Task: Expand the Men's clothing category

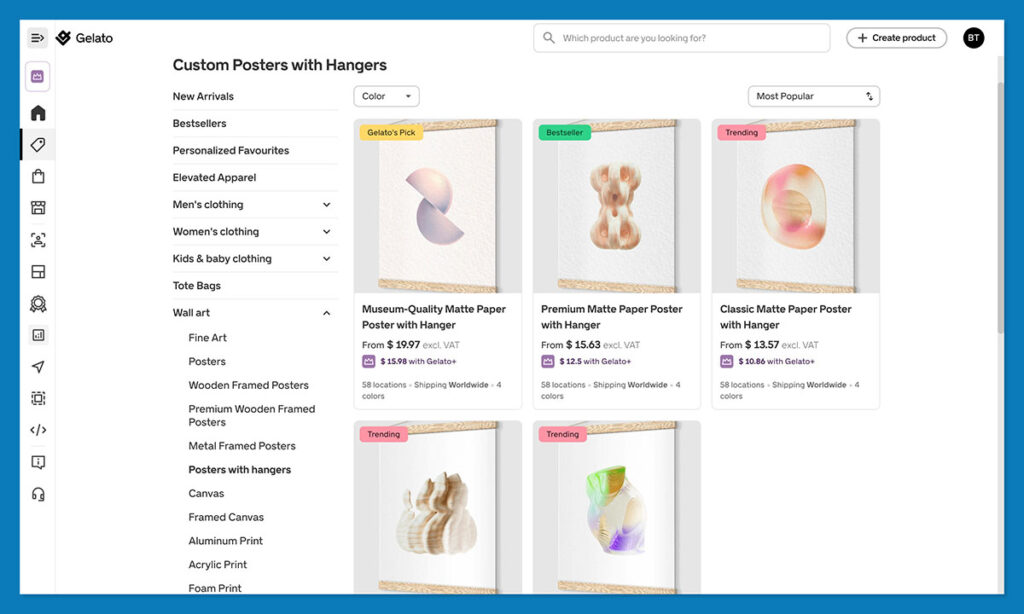Action: [326, 205]
